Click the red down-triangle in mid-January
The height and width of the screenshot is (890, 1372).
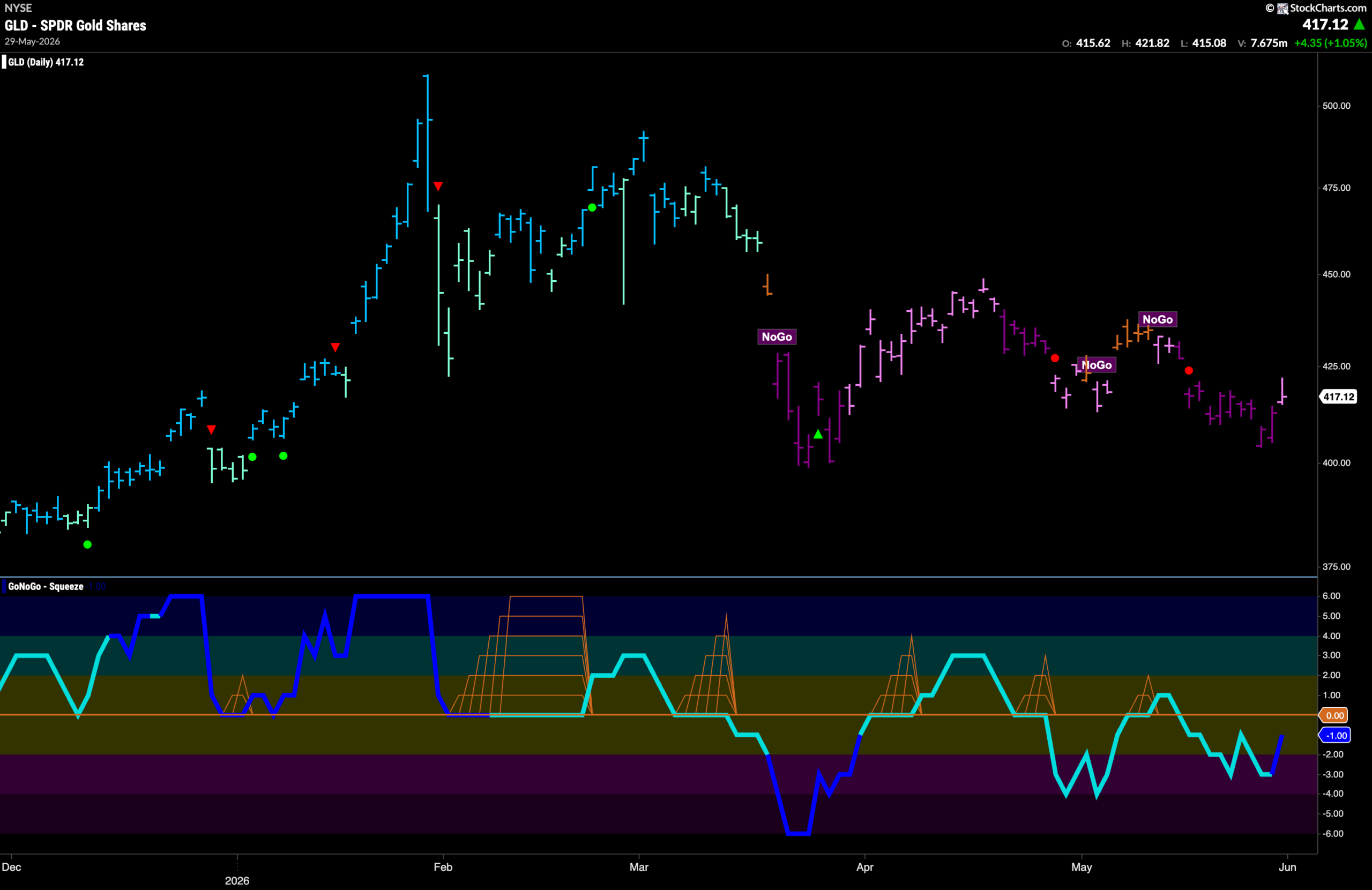tap(335, 347)
